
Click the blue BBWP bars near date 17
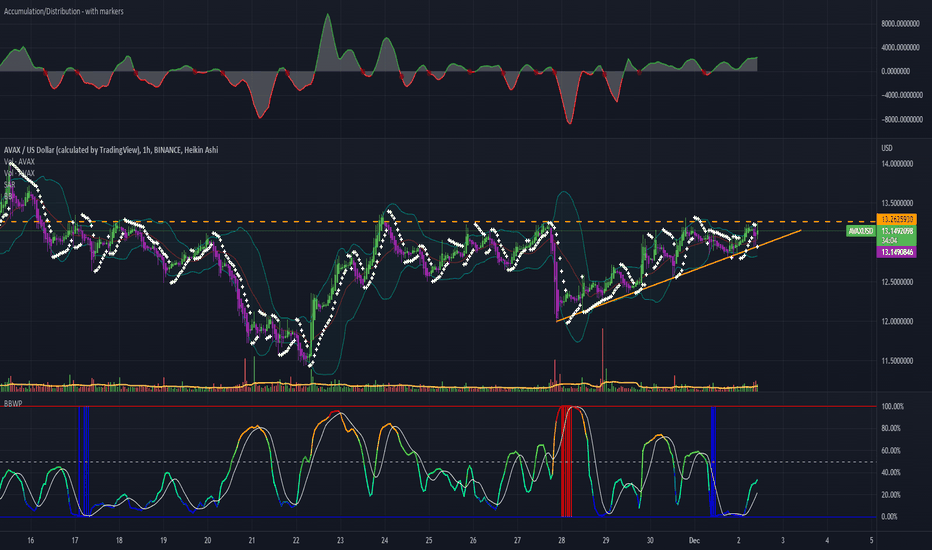pyautogui.click(x=83, y=461)
